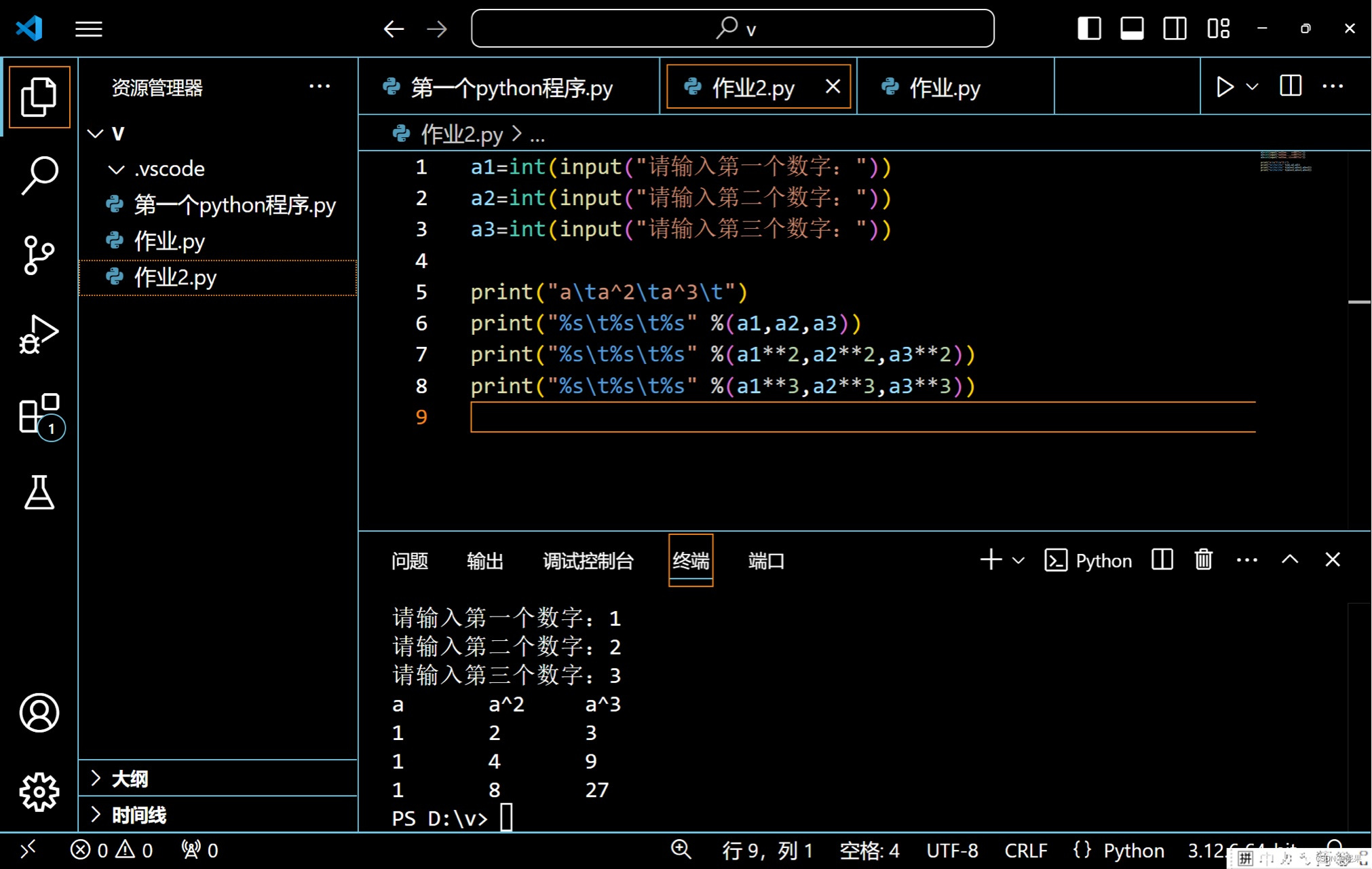Screen dimensions: 1372x869
Task: Open the forwarded ports status item
Action: pos(199,850)
